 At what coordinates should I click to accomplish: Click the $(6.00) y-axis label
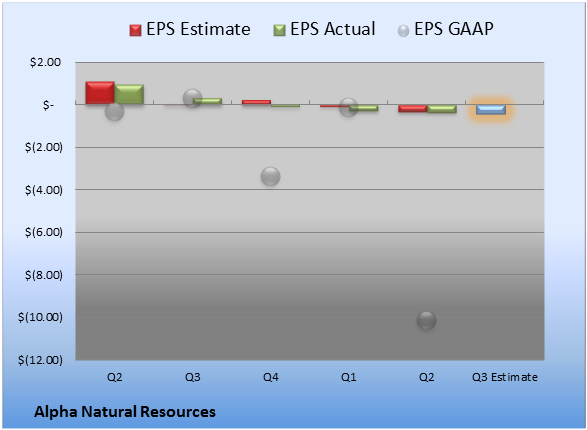click(x=44, y=232)
